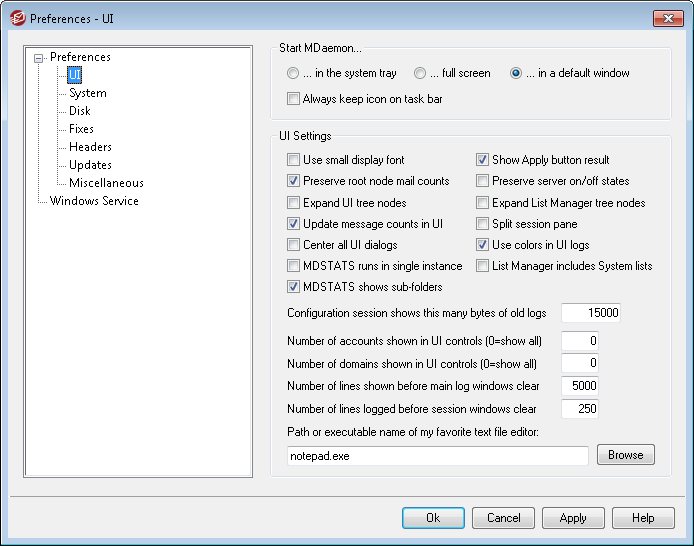Select the full screen start option
The height and width of the screenshot is (546, 694).
420,73
